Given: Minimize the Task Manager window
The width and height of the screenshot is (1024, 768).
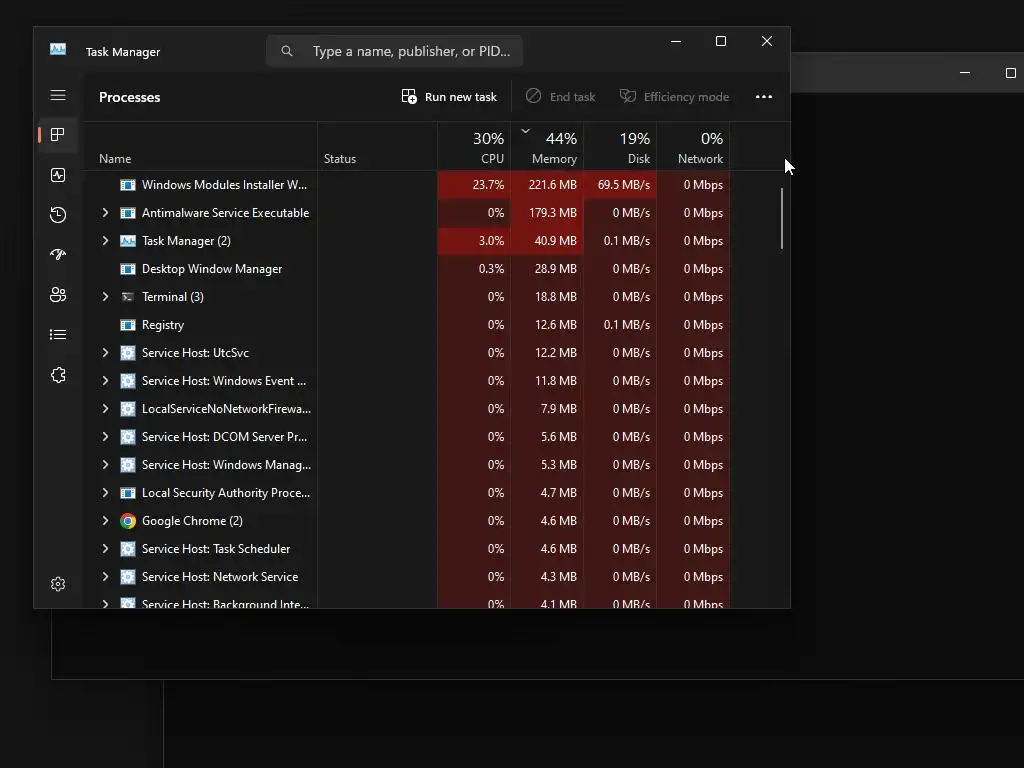Looking at the screenshot, I should pos(676,41).
